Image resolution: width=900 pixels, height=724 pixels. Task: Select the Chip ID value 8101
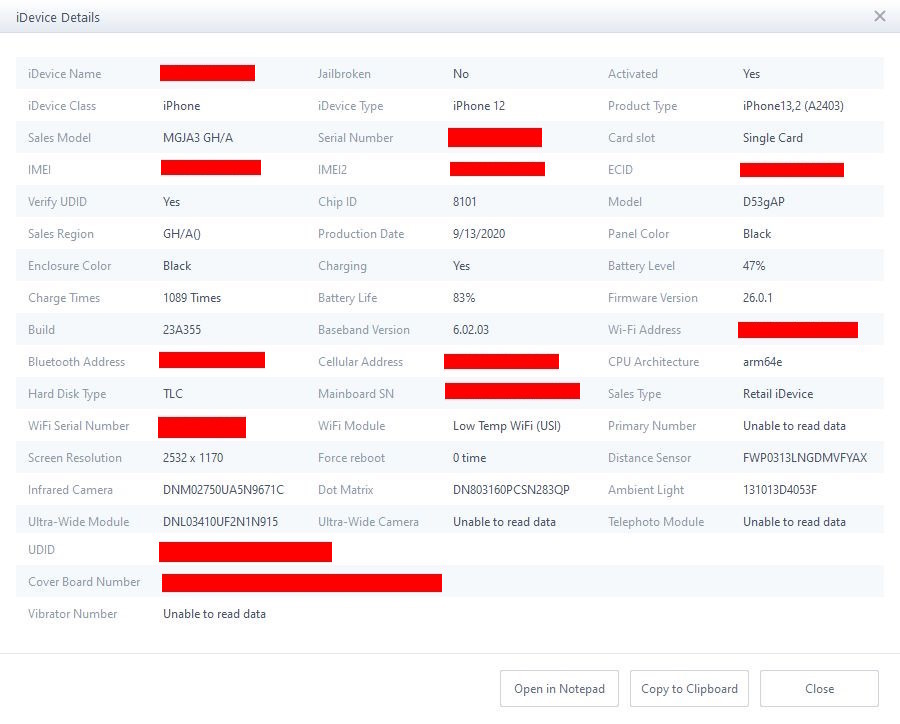[x=464, y=202]
